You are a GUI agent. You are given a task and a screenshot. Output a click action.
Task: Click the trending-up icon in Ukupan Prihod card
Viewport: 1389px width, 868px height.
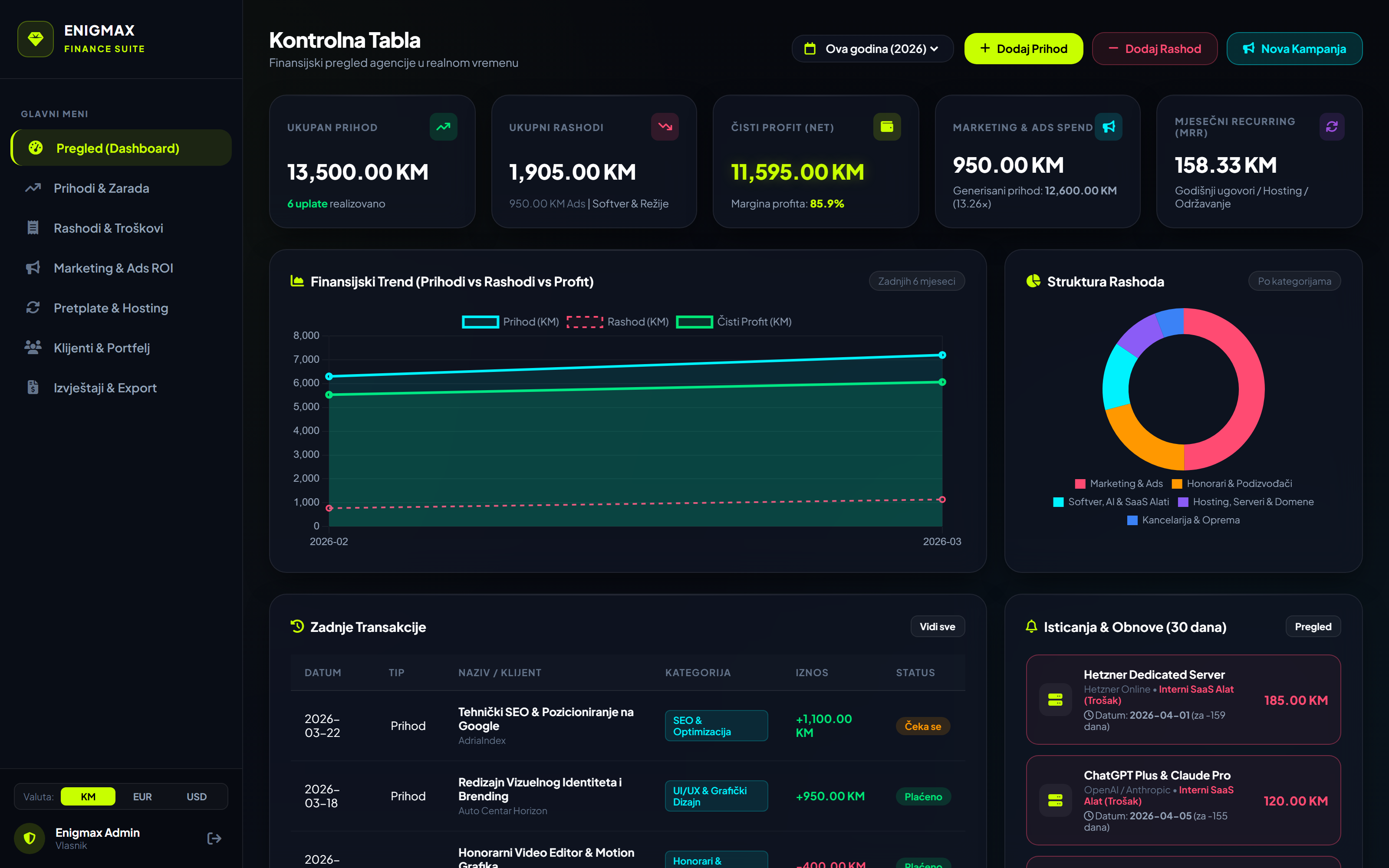point(443,127)
